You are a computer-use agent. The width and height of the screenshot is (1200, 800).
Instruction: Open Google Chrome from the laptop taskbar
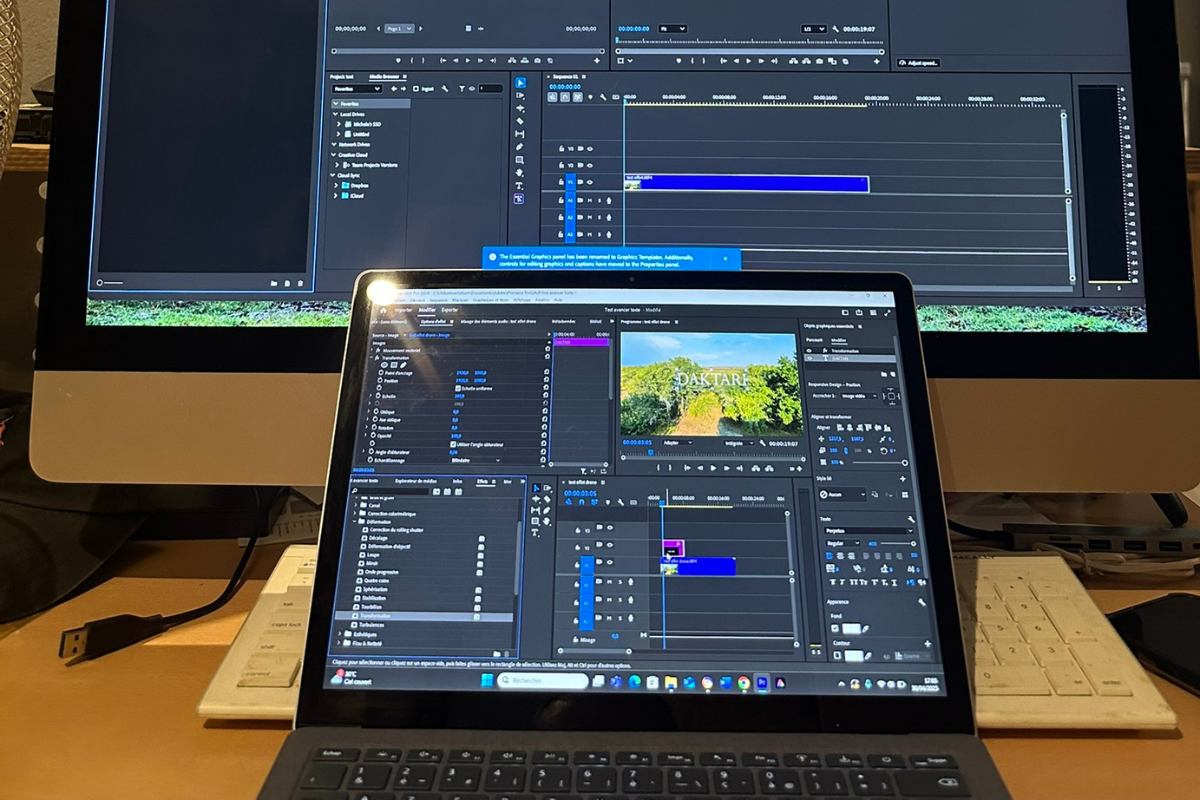pos(743,683)
